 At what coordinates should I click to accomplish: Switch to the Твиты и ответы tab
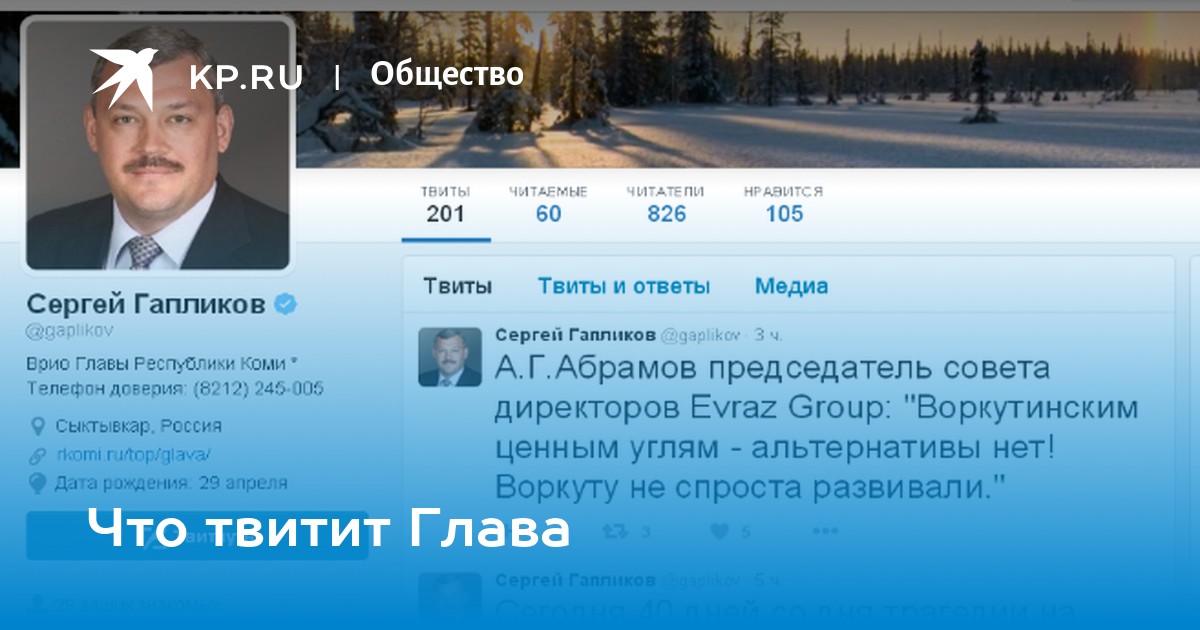click(624, 286)
